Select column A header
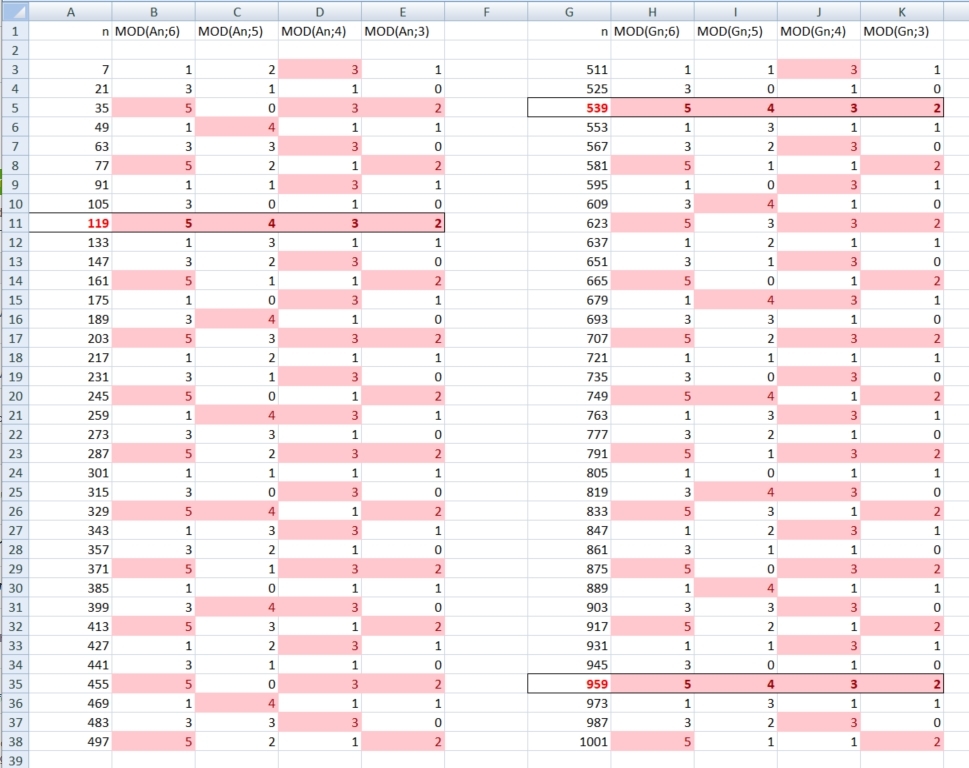Viewport: 969px width, 768px height. pyautogui.click(x=70, y=12)
